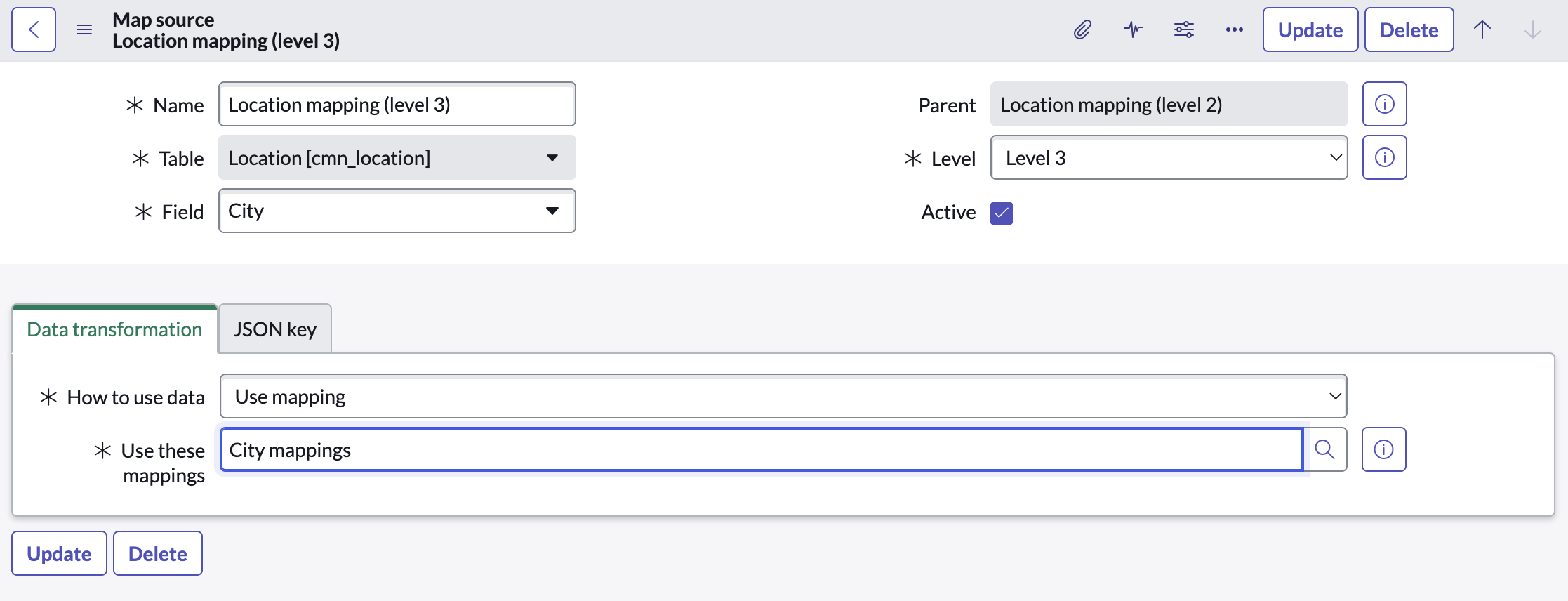
Task: Select the Data transformation tab
Action: click(x=114, y=329)
